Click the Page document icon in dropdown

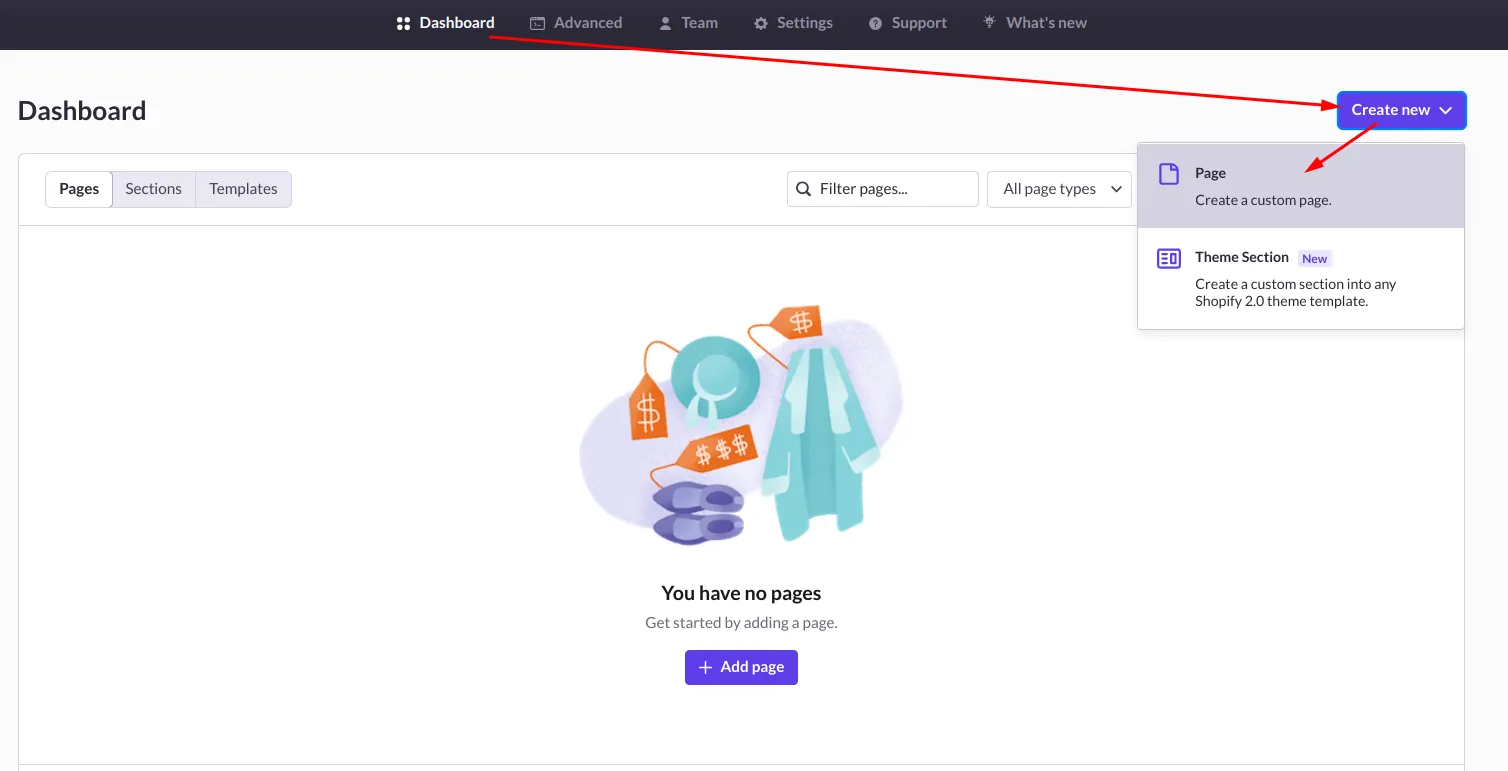1168,174
